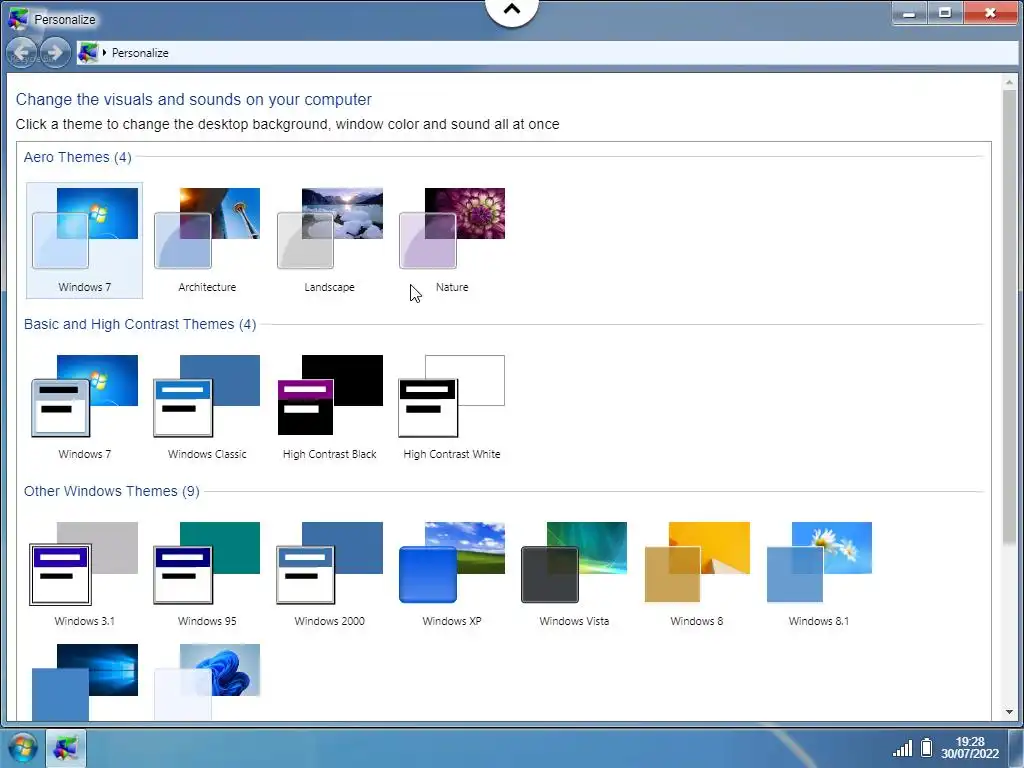Pick the Nature theme
This screenshot has height=768, width=1024.
(452, 240)
